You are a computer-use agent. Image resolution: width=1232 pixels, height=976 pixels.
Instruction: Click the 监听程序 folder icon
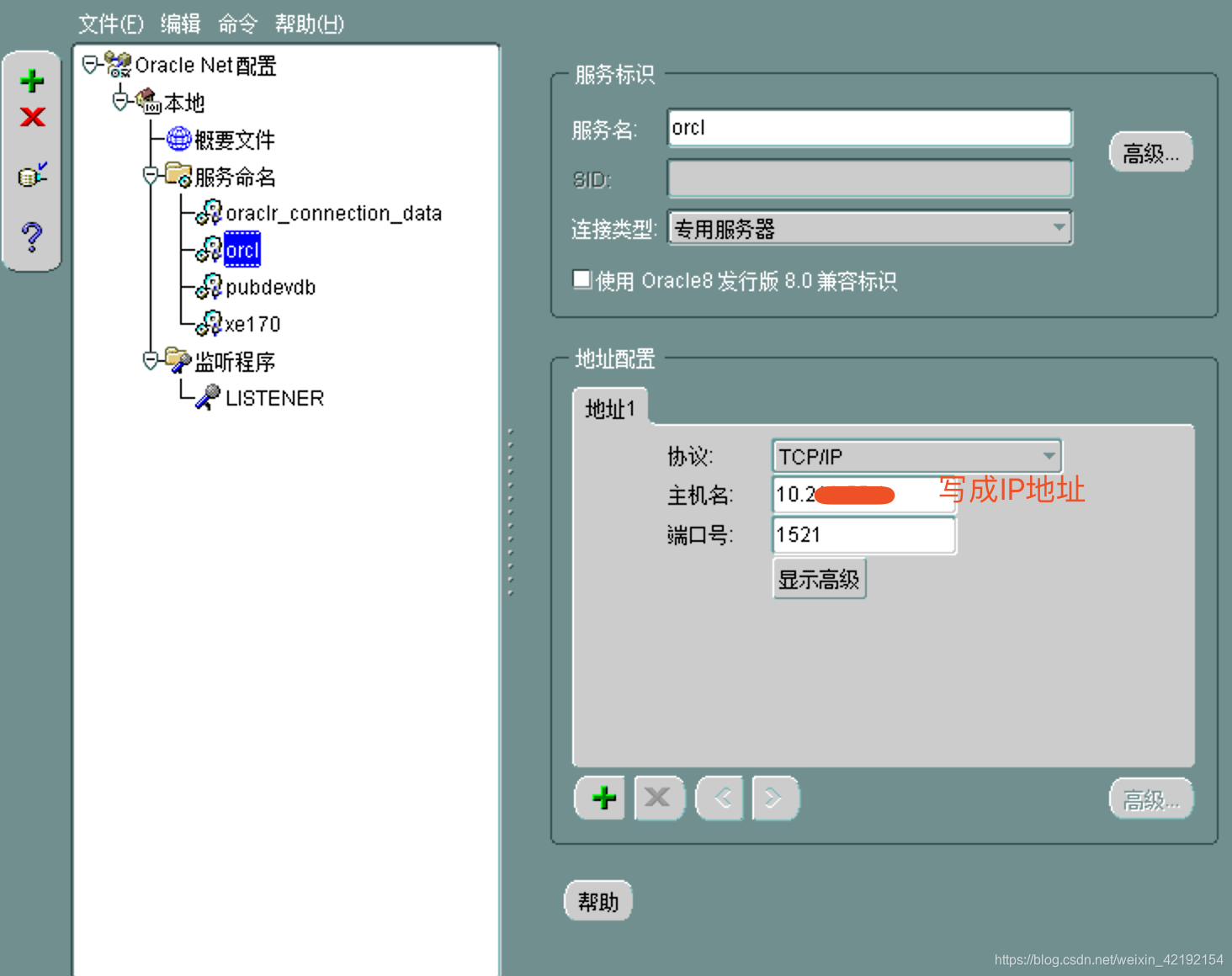pos(178,360)
